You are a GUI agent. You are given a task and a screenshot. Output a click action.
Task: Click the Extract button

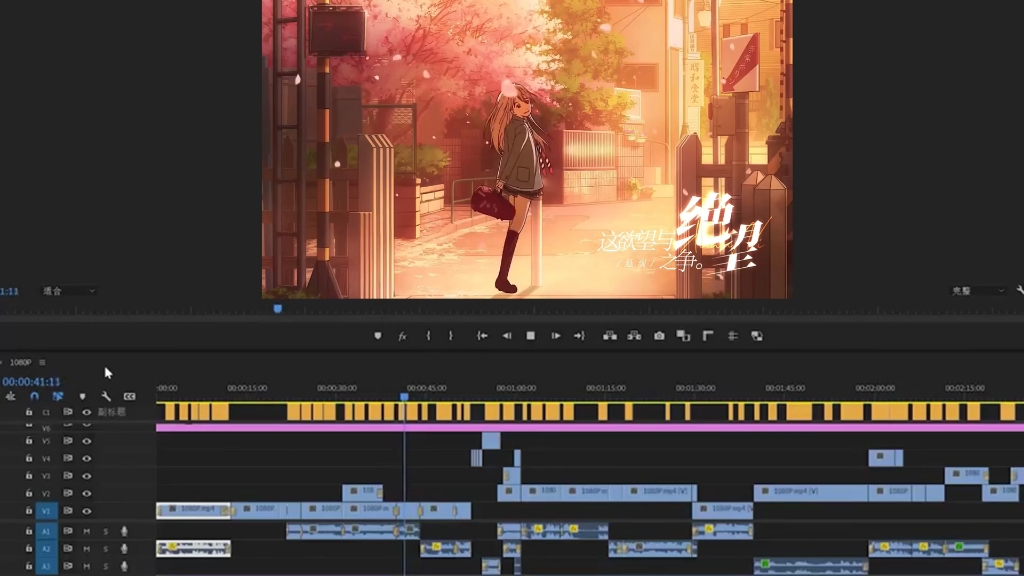pos(634,336)
